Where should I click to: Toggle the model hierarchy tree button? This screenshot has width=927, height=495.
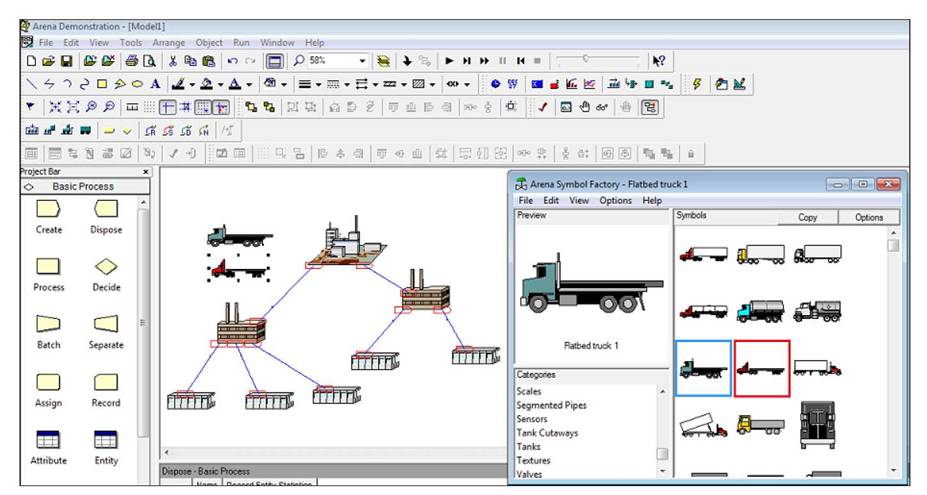click(650, 107)
